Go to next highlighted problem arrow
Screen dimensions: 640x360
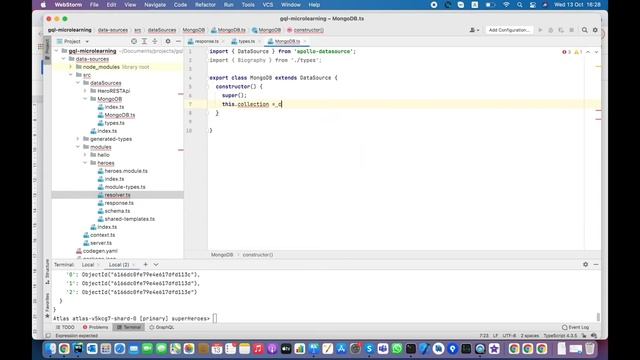coord(596,52)
